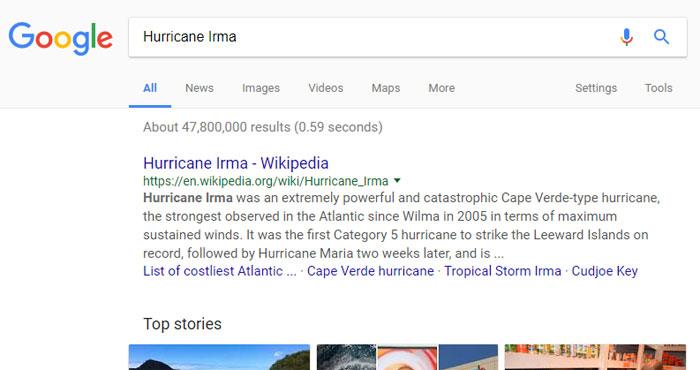The width and height of the screenshot is (700, 370).
Task: Open the third Top stories thumbnail
Action: 595,357
